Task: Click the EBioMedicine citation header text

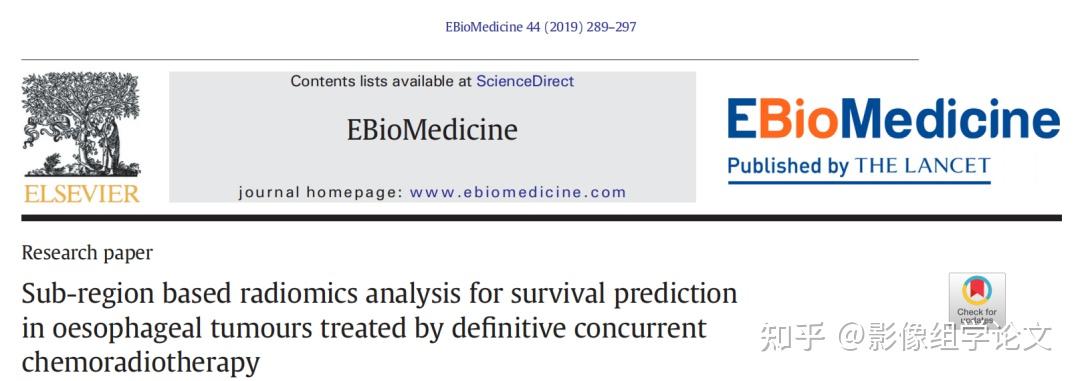Action: tap(541, 27)
